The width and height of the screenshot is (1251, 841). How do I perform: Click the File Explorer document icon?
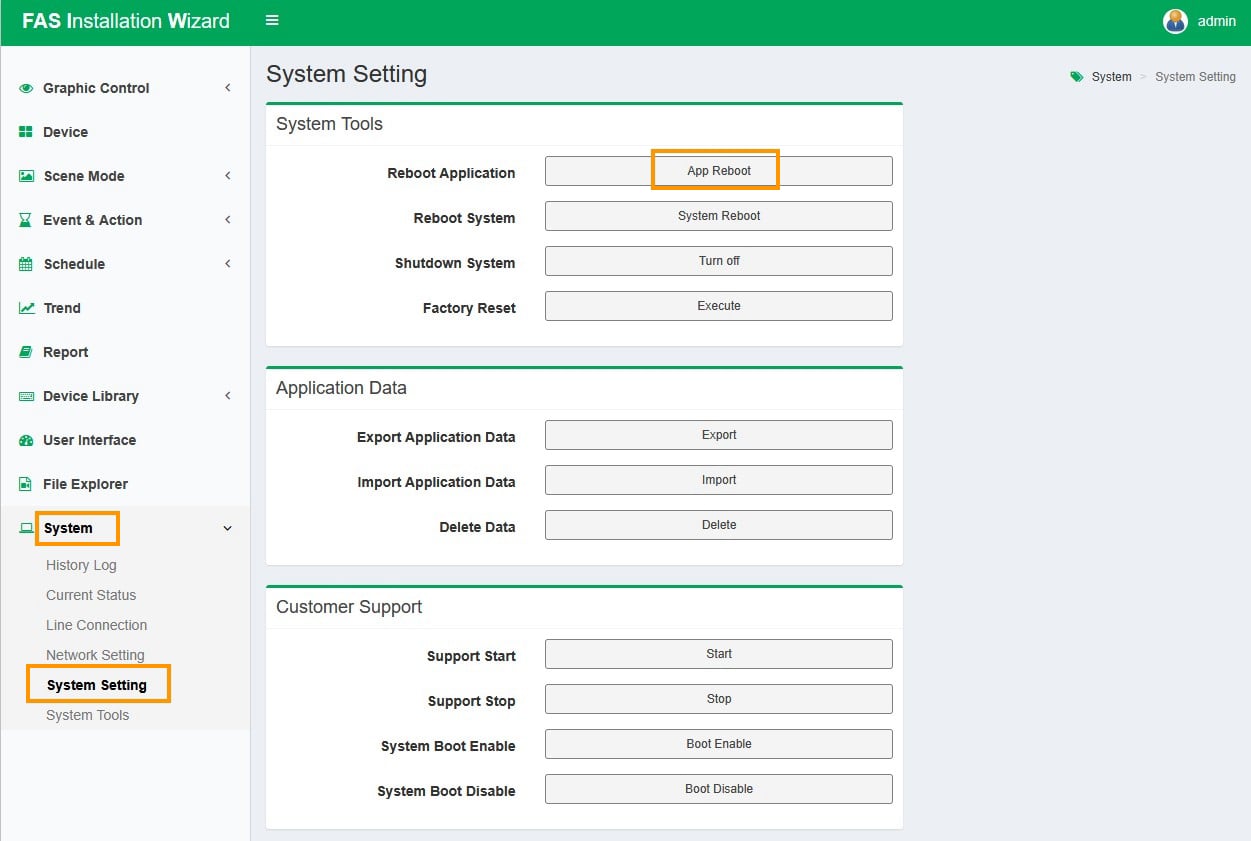click(x=26, y=484)
